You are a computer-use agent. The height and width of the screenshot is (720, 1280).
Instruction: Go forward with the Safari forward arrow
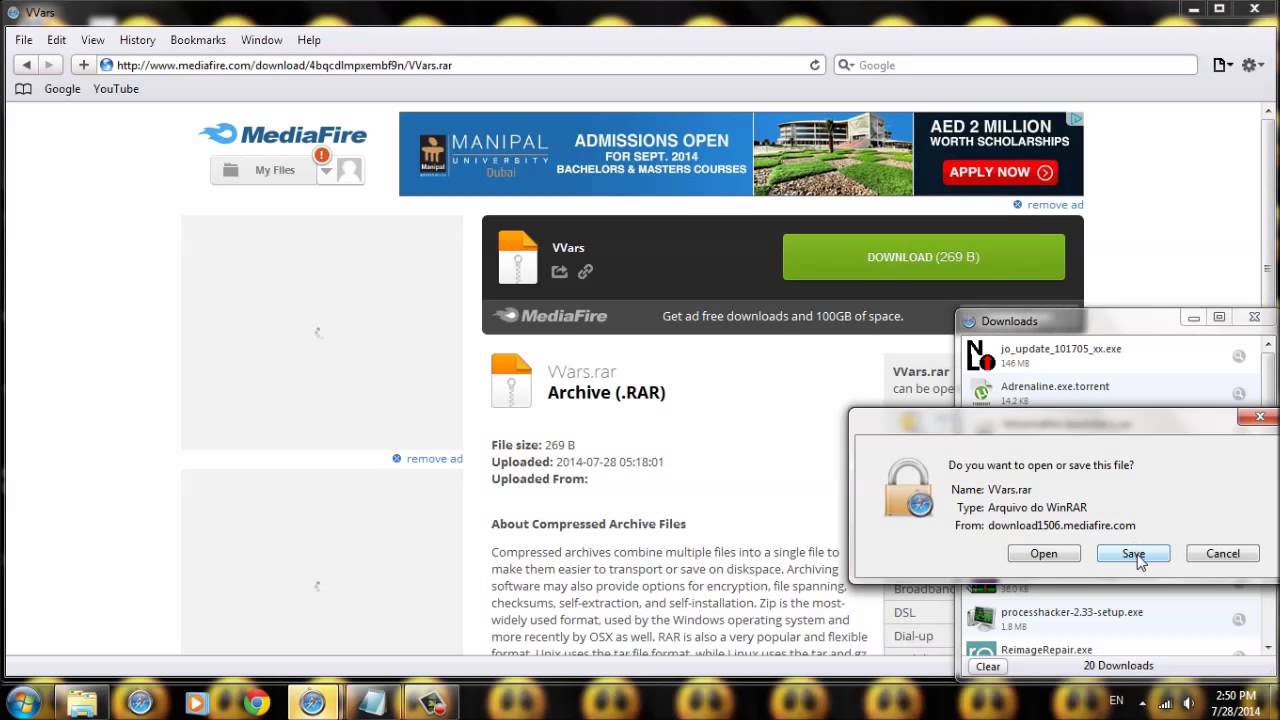pyautogui.click(x=49, y=65)
